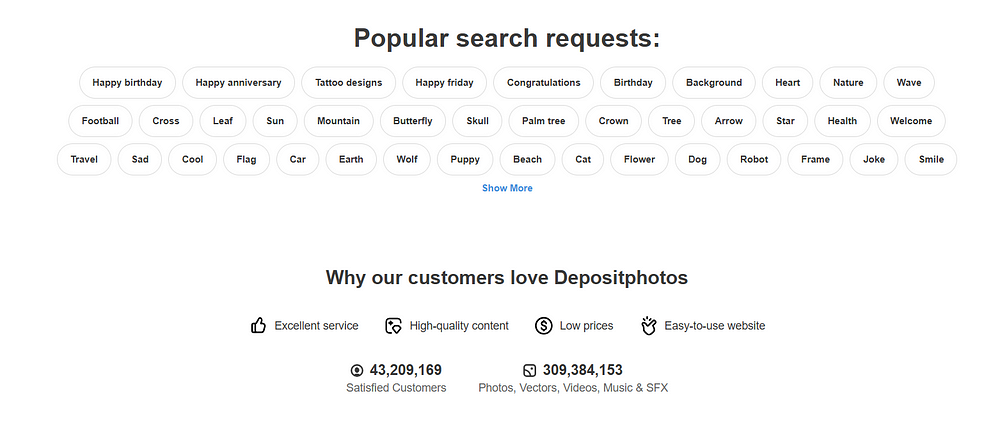Viewport: 1000px width, 441px height.
Task: Click the Photos, Vectors files counter icon
Action: [x=529, y=370]
